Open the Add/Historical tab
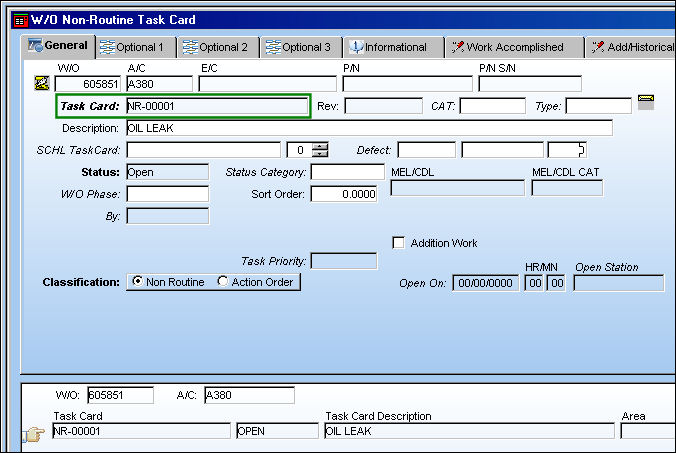The height and width of the screenshot is (453, 676). pyautogui.click(x=632, y=47)
